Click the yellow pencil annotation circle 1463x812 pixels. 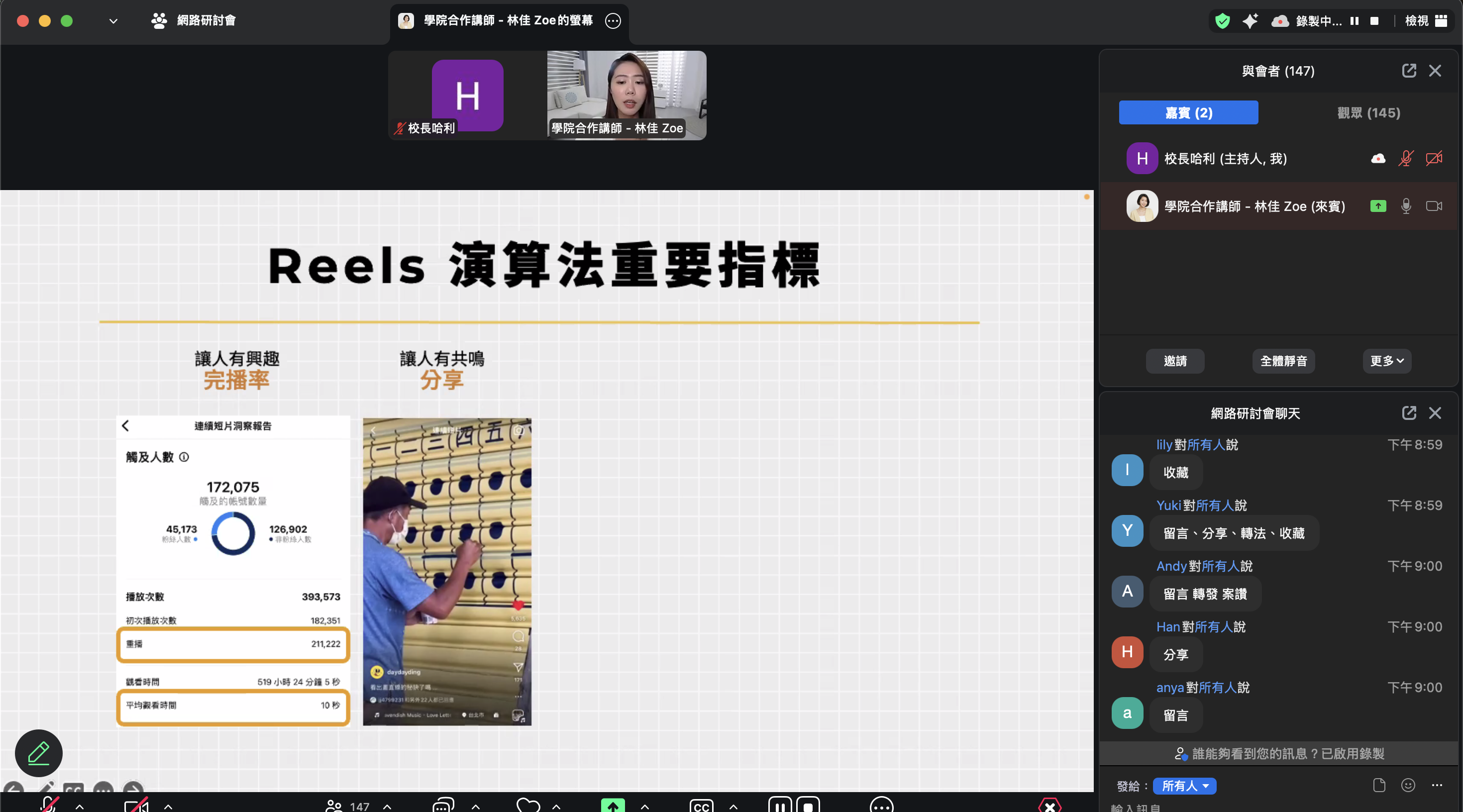[x=38, y=753]
